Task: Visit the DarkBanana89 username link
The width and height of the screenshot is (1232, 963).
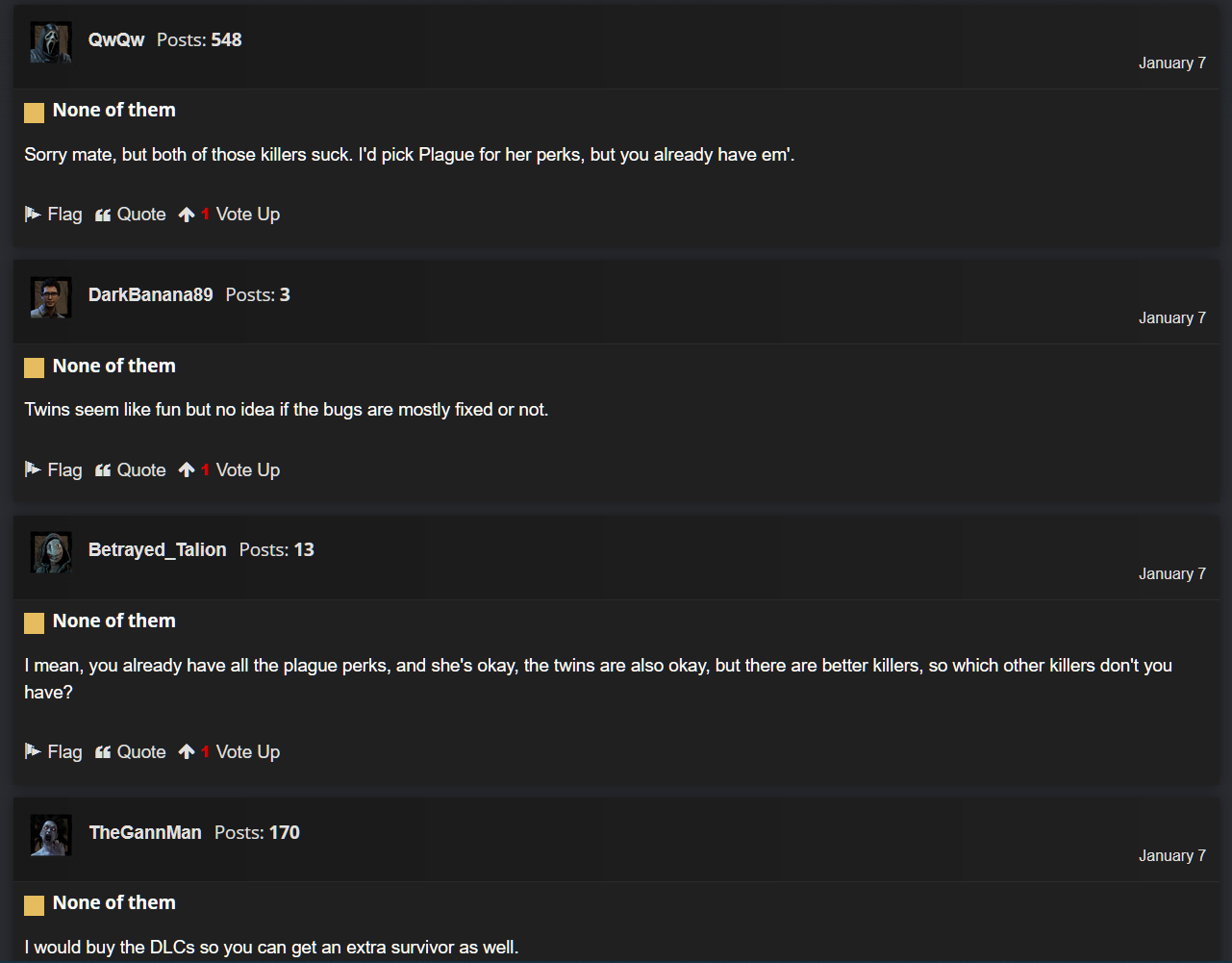Action: click(x=151, y=294)
